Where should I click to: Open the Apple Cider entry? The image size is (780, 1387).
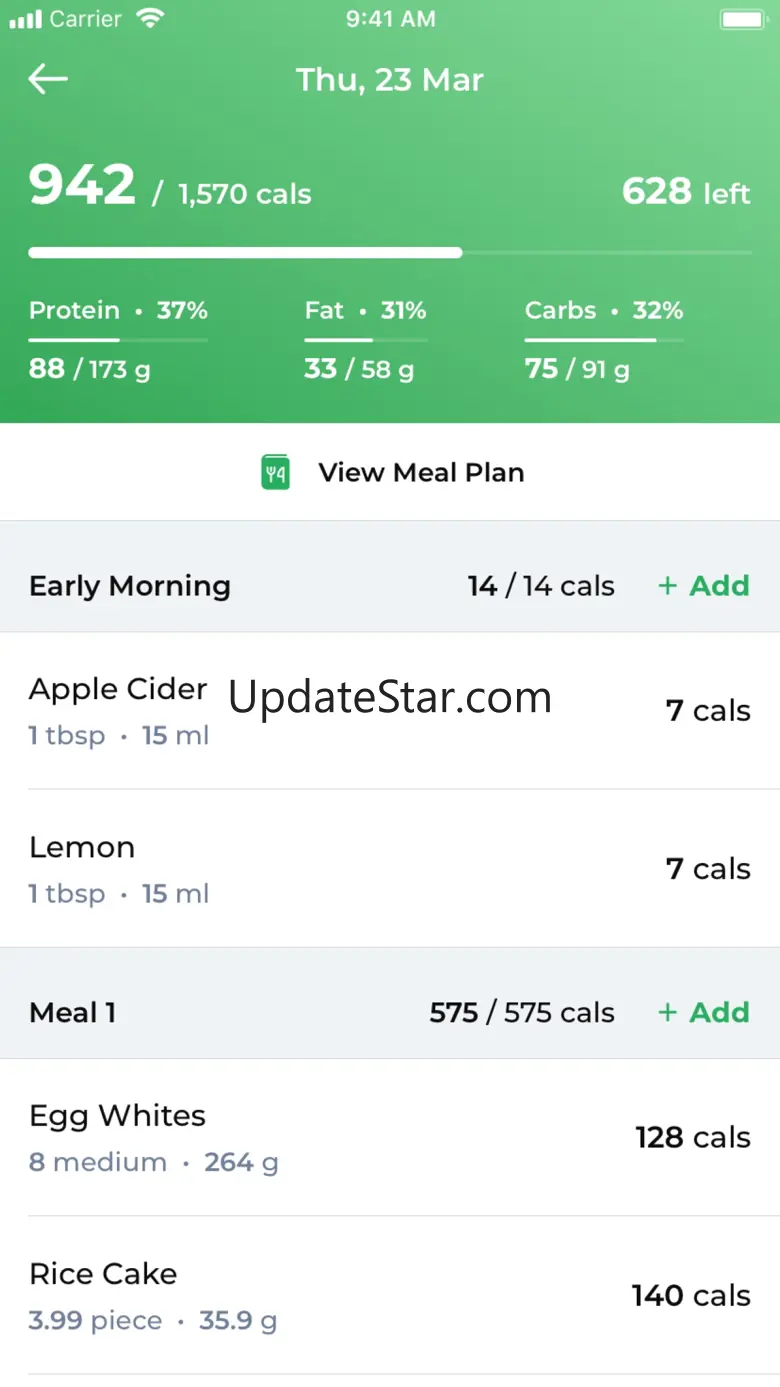118,710
